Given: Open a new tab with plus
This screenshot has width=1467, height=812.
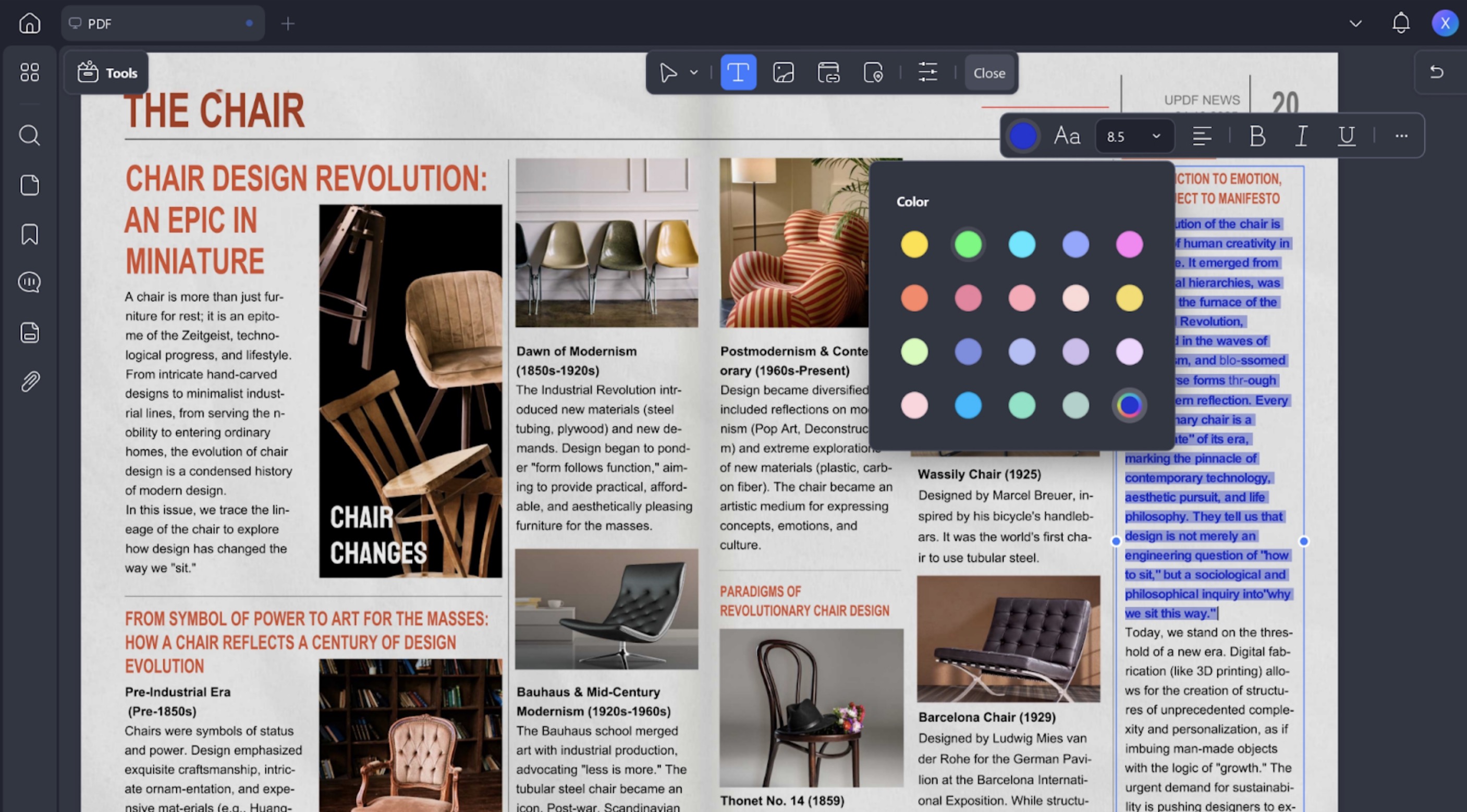Looking at the screenshot, I should tap(288, 23).
